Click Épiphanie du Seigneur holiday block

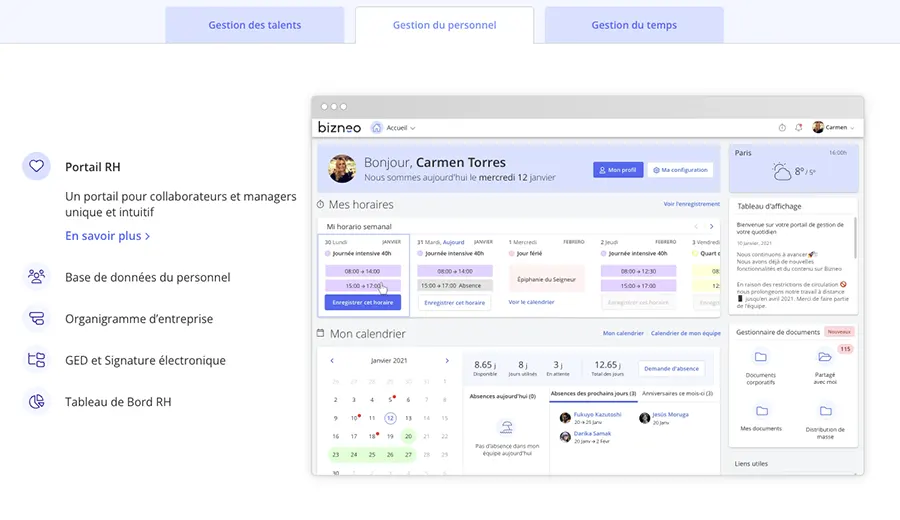click(x=546, y=279)
